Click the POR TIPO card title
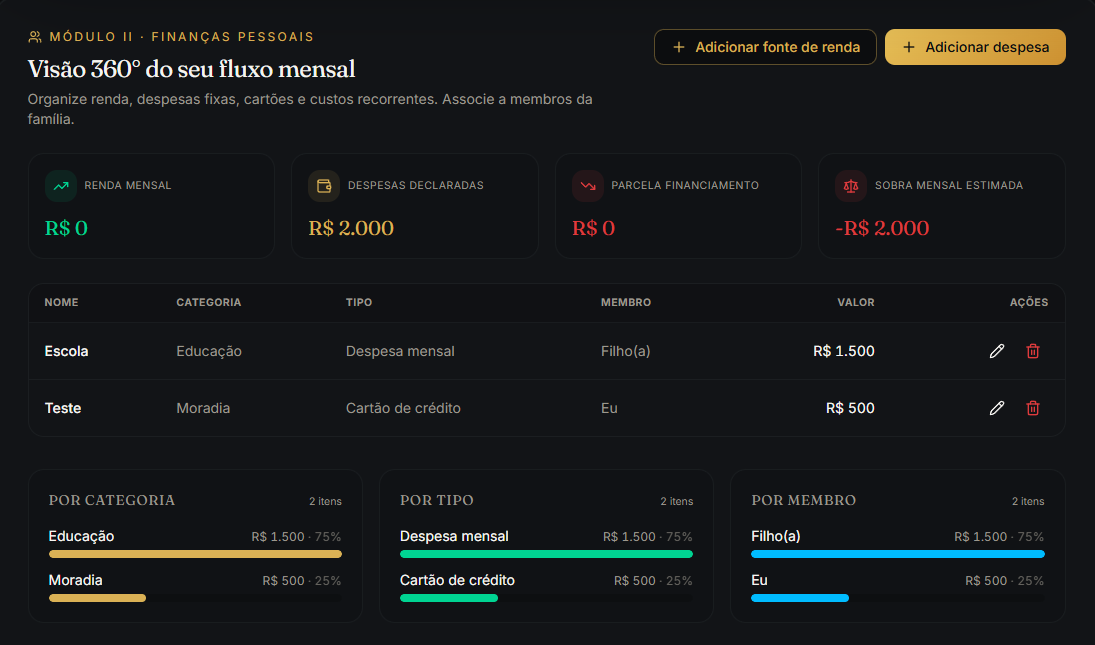The image size is (1095, 645). click(436, 501)
